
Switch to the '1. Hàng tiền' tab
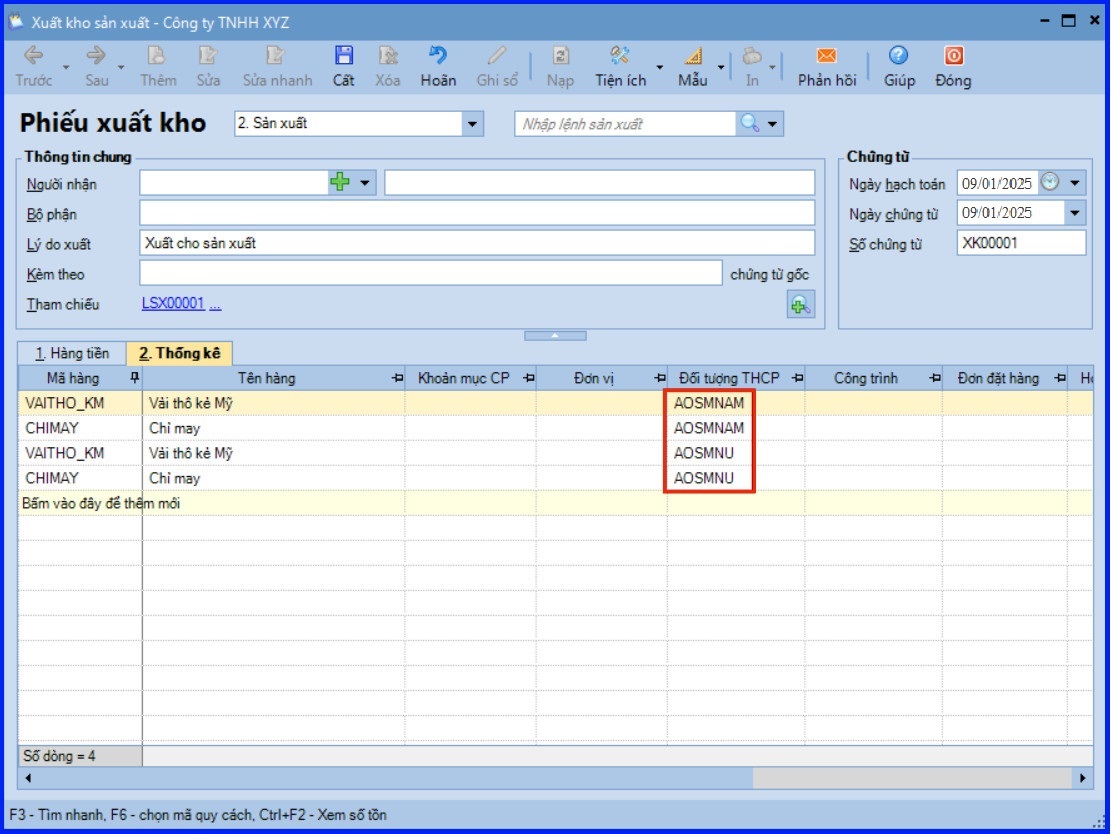point(72,353)
